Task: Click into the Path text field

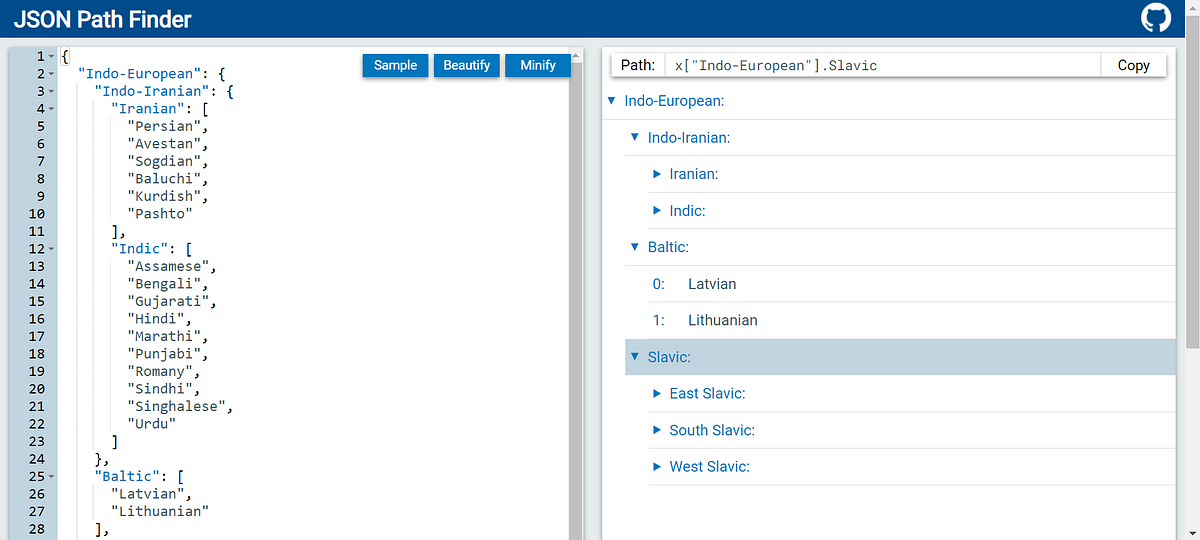Action: click(883, 65)
